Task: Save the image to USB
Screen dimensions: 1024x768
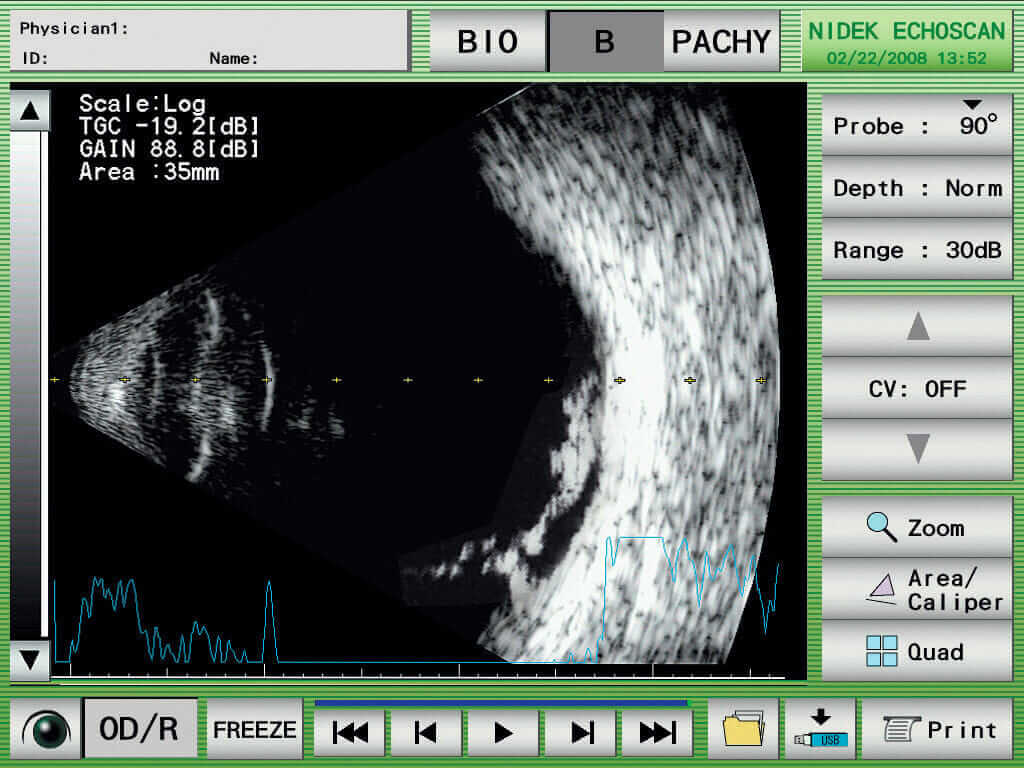Action: point(819,731)
